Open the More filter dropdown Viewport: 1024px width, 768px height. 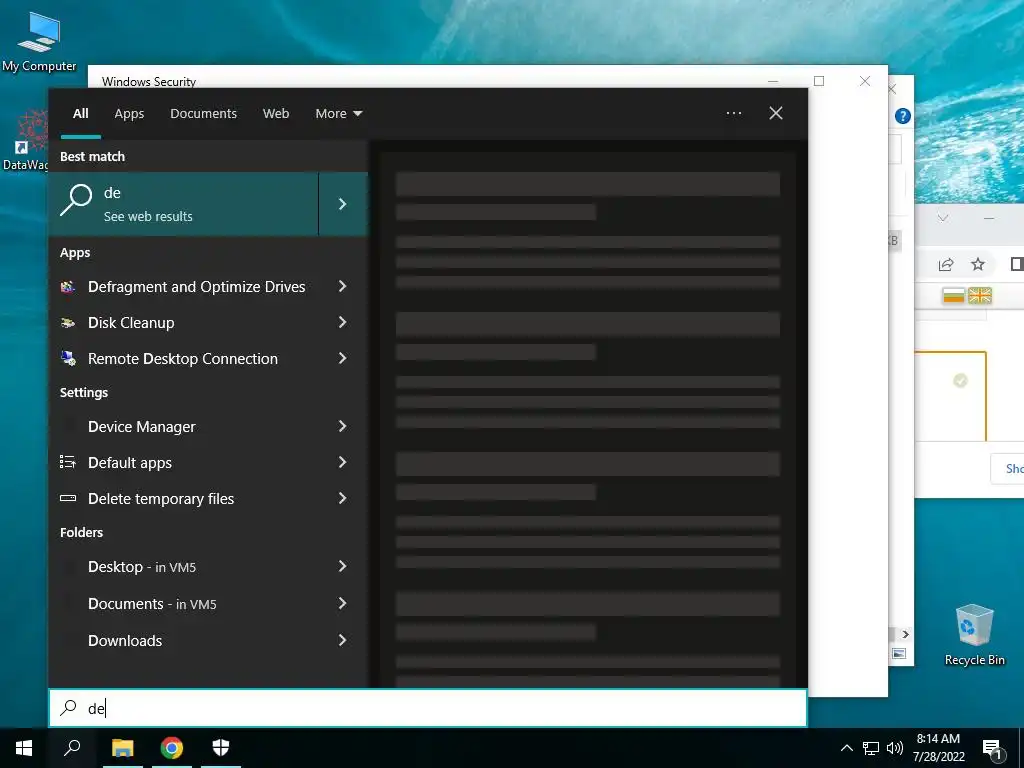[x=338, y=114]
